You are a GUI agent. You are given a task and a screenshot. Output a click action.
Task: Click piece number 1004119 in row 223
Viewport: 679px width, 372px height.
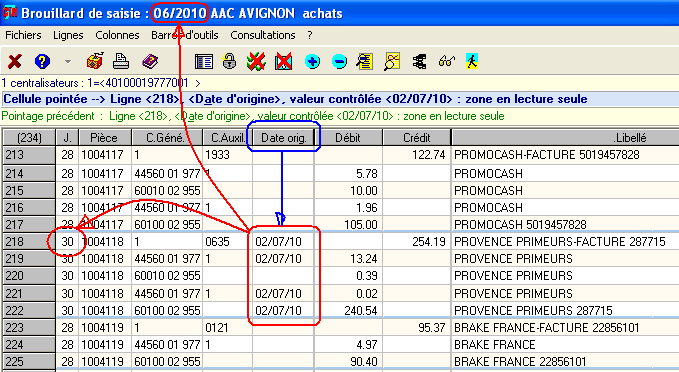pyautogui.click(x=102, y=327)
